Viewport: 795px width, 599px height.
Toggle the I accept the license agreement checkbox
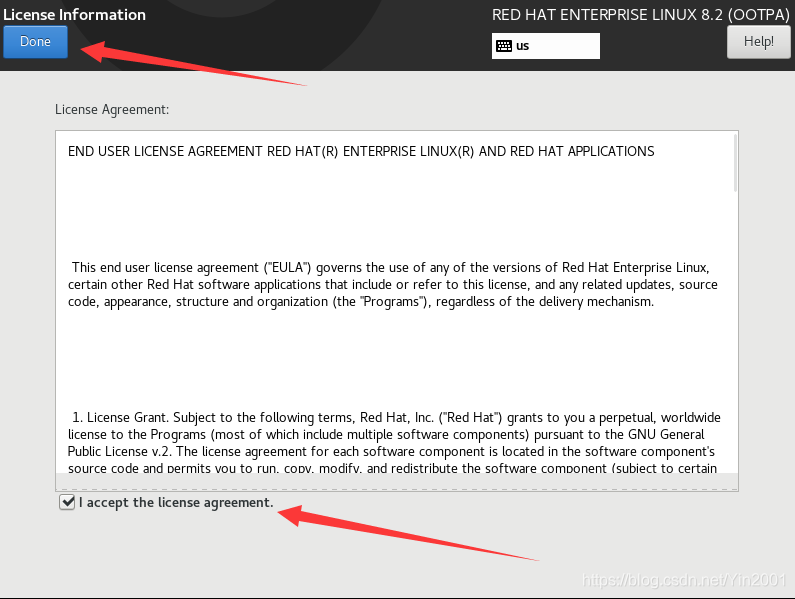tap(67, 502)
